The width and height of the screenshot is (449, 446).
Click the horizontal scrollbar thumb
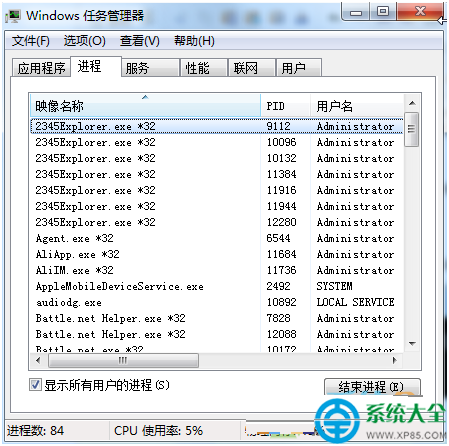(123, 361)
